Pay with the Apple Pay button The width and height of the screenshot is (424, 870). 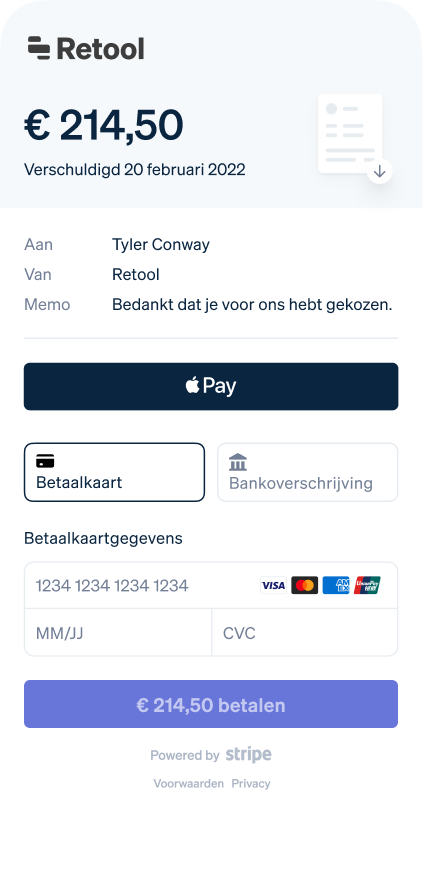pos(211,387)
